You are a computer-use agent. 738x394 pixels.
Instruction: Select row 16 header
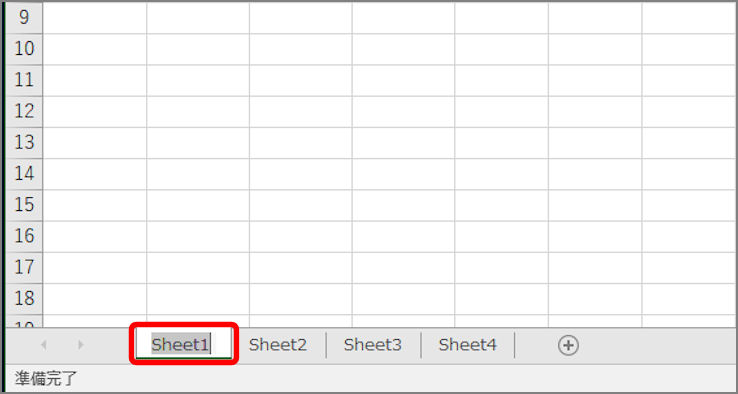pyautogui.click(x=24, y=236)
